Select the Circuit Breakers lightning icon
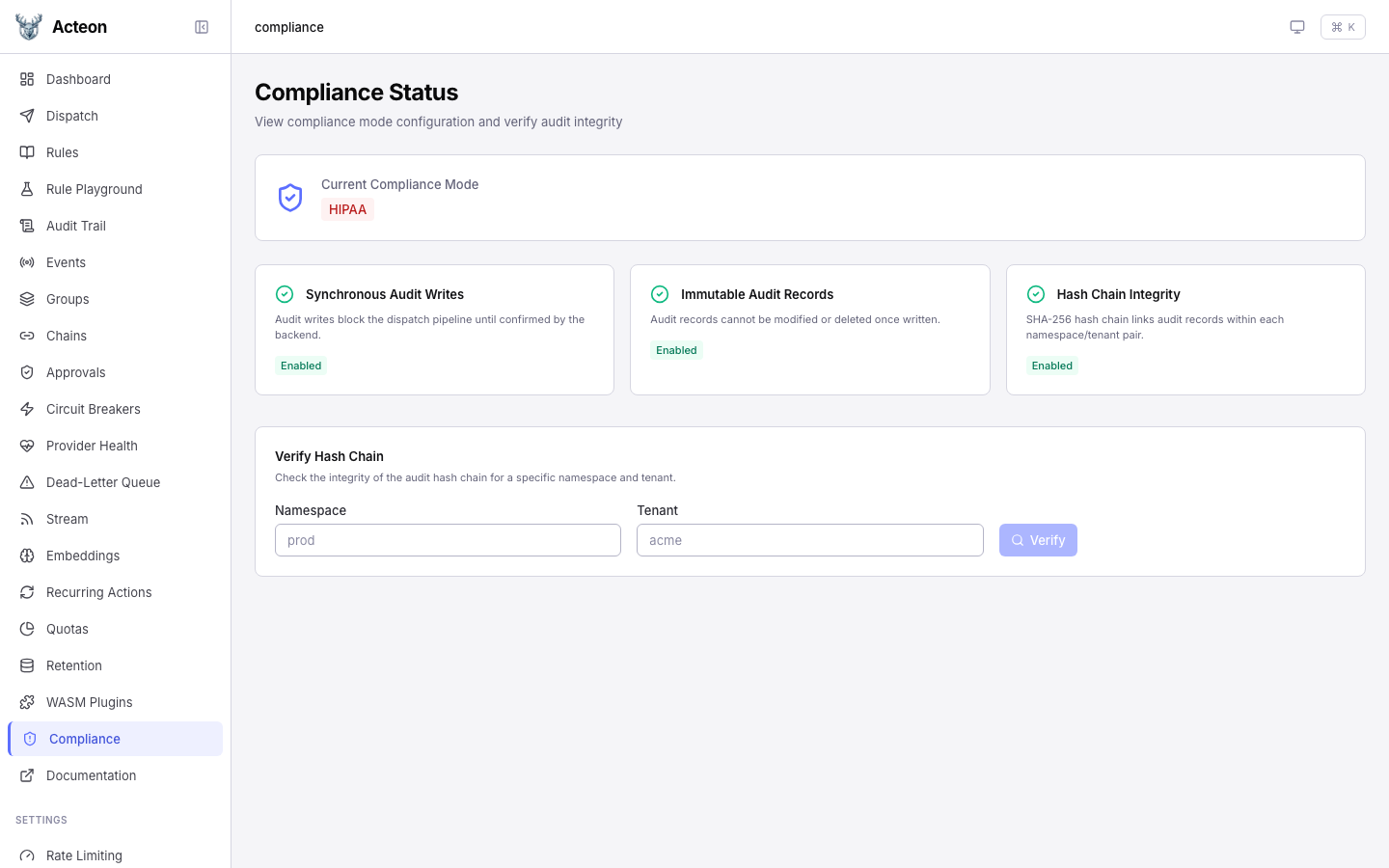The image size is (1389, 868). [x=27, y=409]
